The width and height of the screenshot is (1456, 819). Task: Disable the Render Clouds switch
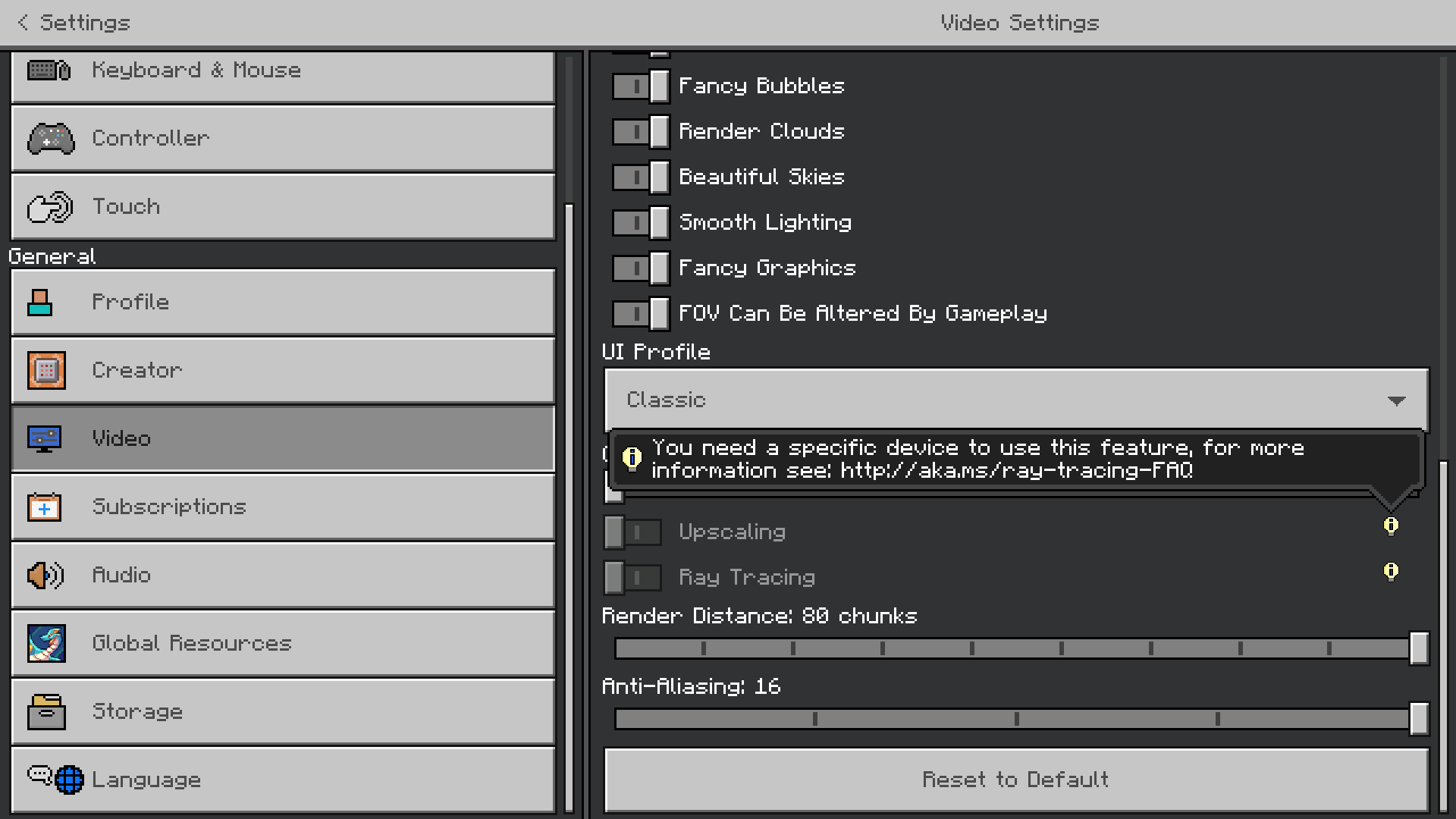(x=641, y=132)
